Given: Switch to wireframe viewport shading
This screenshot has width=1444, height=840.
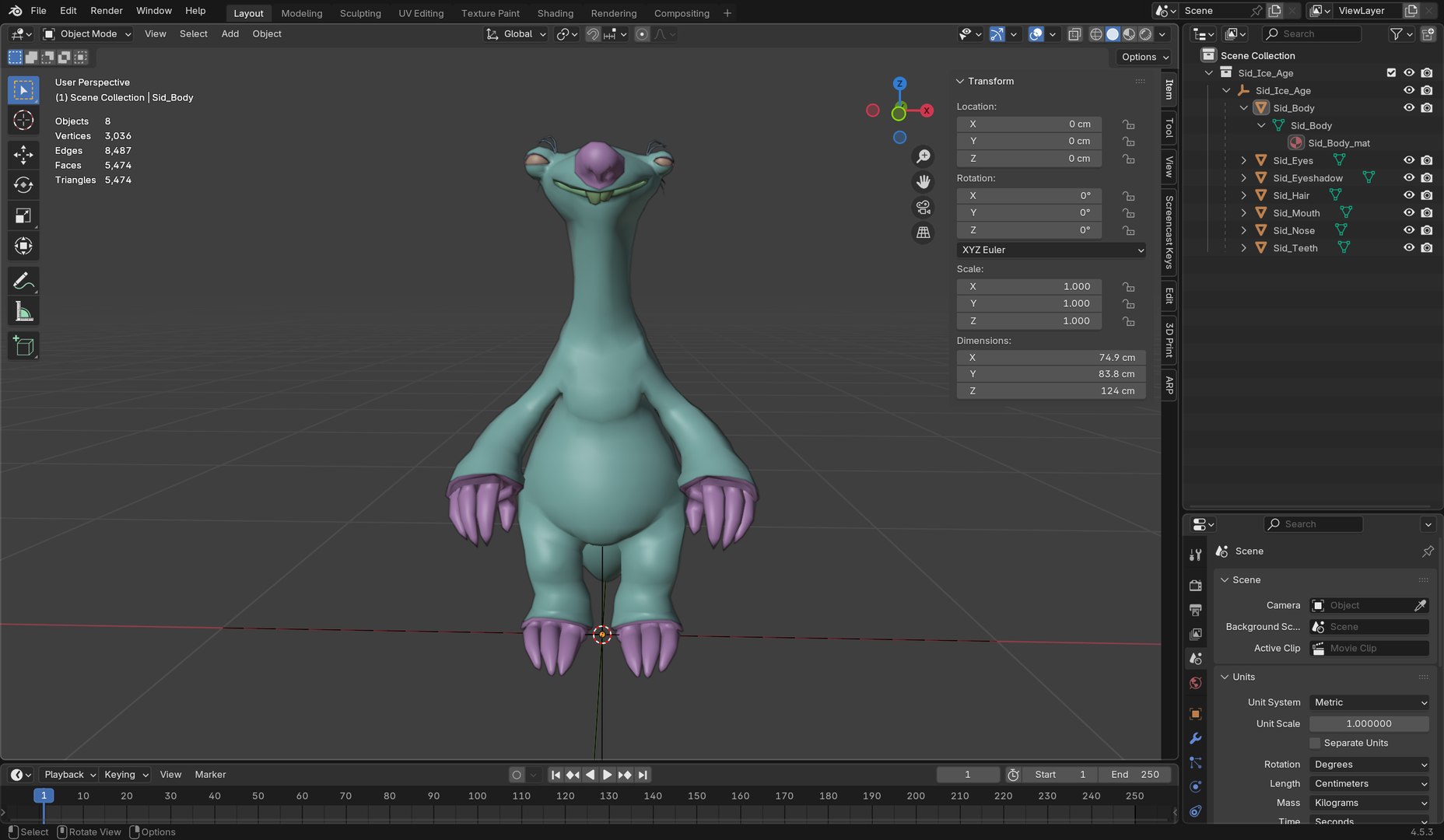Looking at the screenshot, I should click(x=1095, y=34).
